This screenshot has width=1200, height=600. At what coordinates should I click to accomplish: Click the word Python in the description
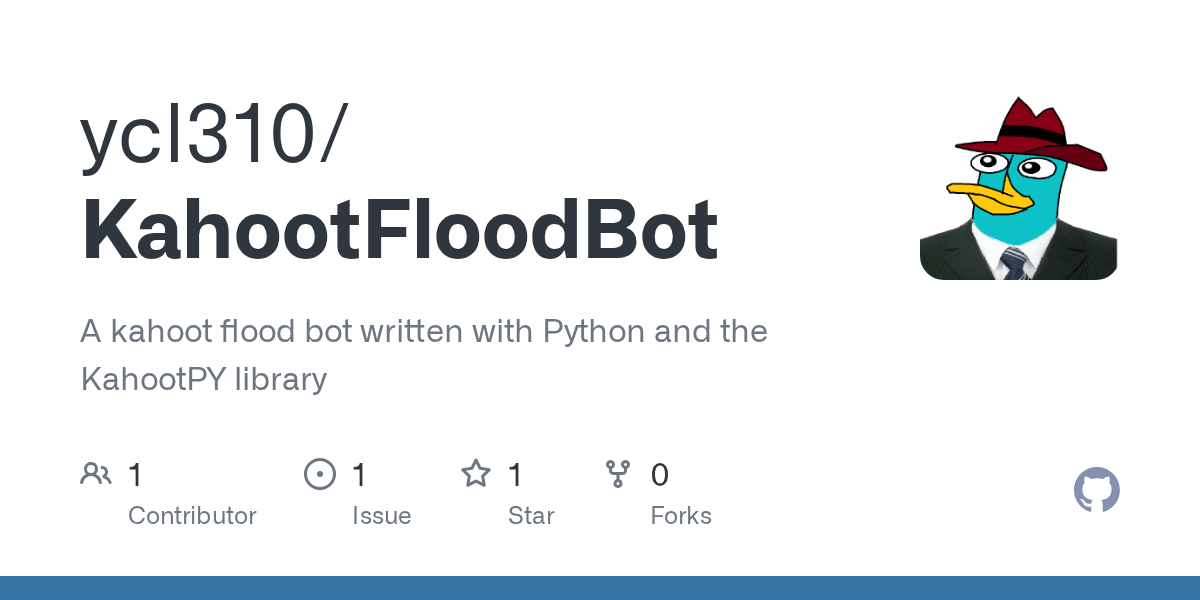pos(593,331)
